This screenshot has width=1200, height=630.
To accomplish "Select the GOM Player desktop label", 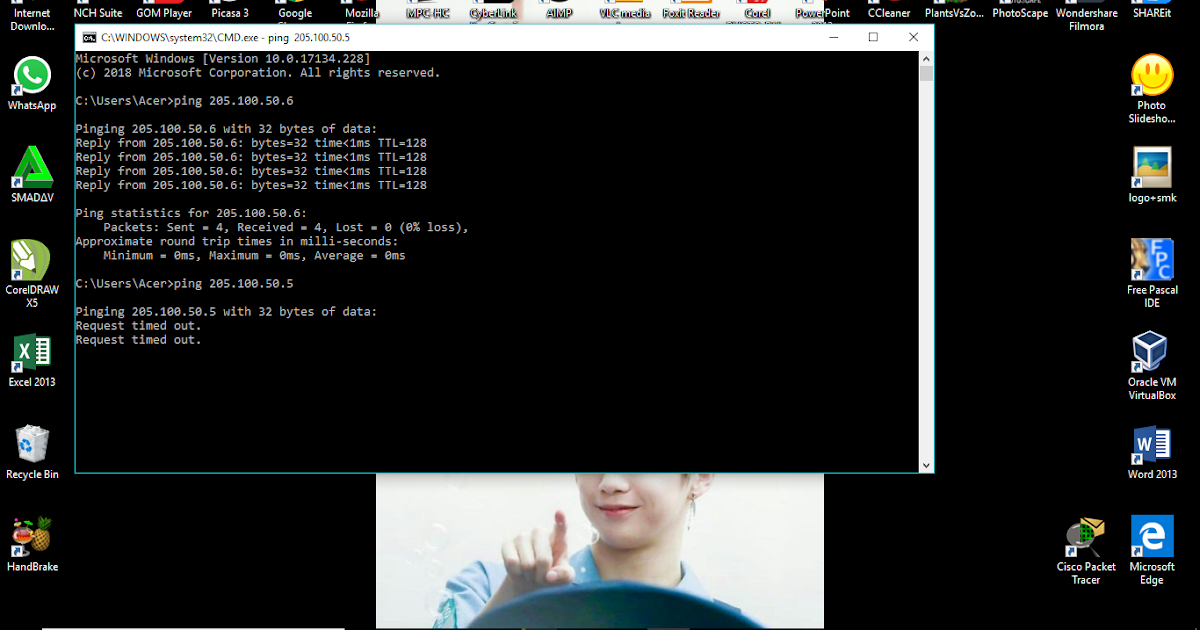I will click(164, 13).
